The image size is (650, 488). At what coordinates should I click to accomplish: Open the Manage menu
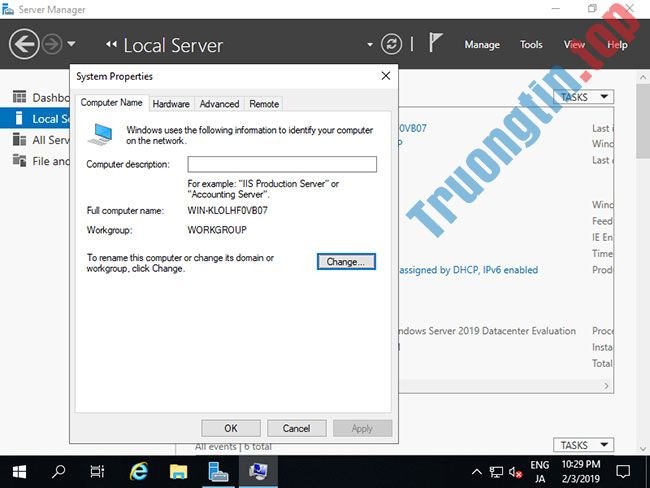pos(482,45)
